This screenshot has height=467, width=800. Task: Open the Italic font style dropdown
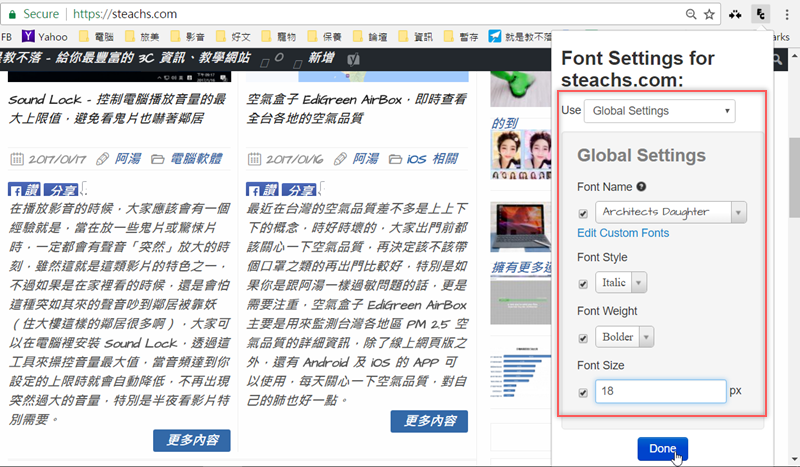pos(622,283)
